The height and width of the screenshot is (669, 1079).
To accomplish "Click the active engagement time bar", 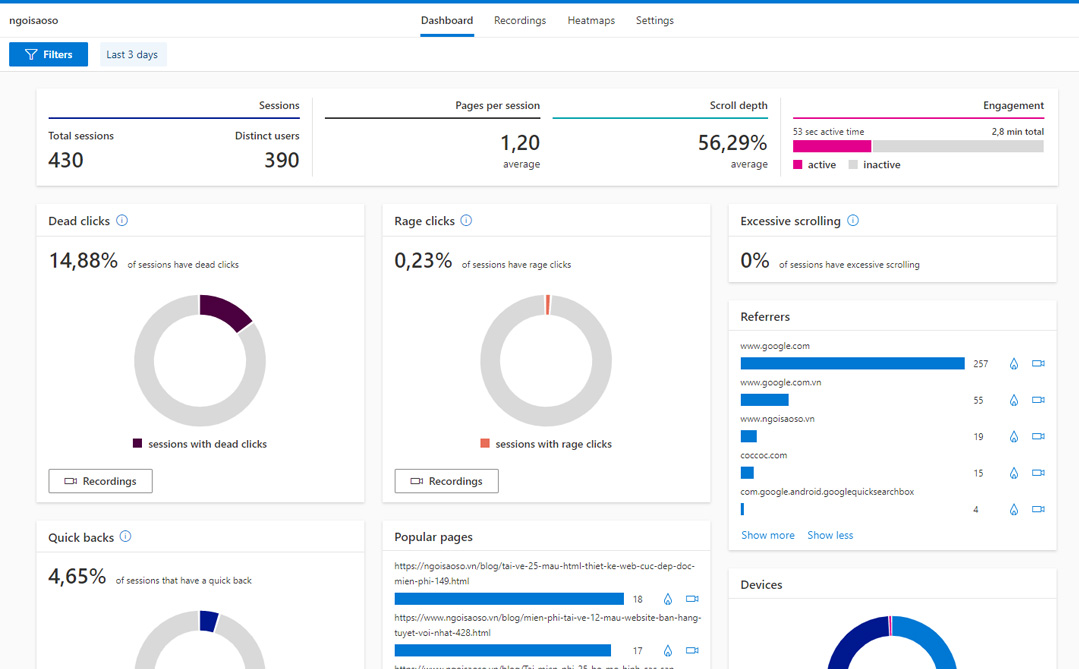I will [831, 146].
